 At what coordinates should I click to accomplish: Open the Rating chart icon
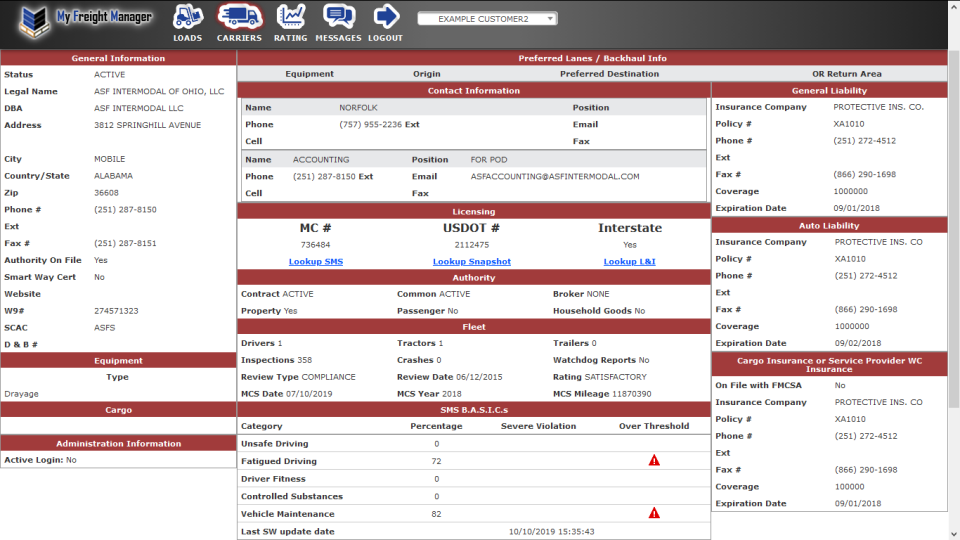(290, 23)
